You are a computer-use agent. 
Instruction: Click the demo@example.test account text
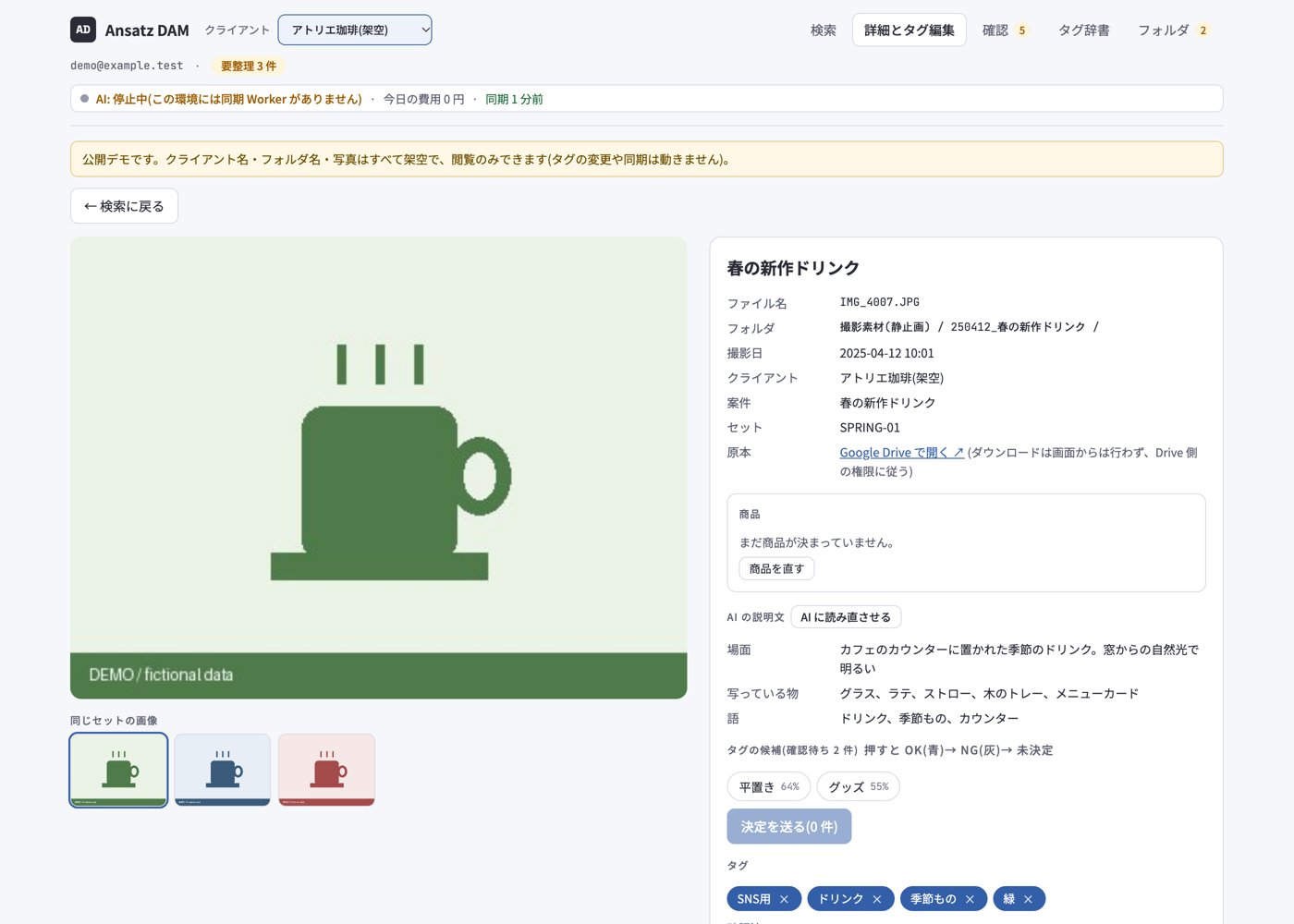(x=127, y=66)
